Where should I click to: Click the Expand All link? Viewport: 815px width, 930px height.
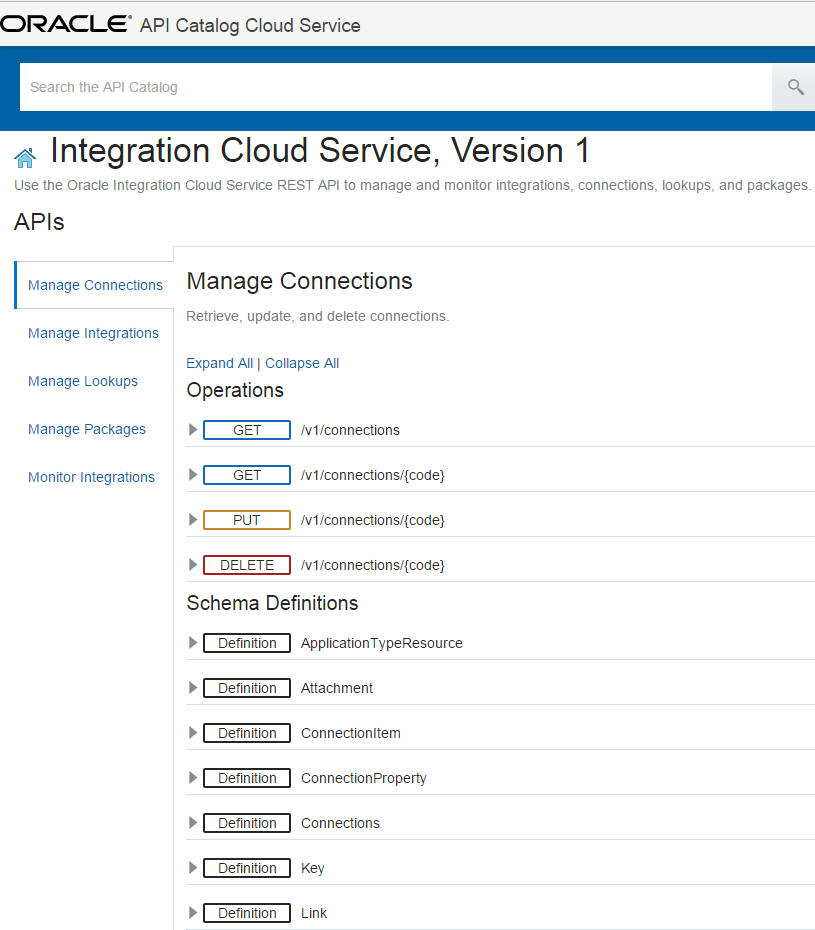pyautogui.click(x=219, y=362)
